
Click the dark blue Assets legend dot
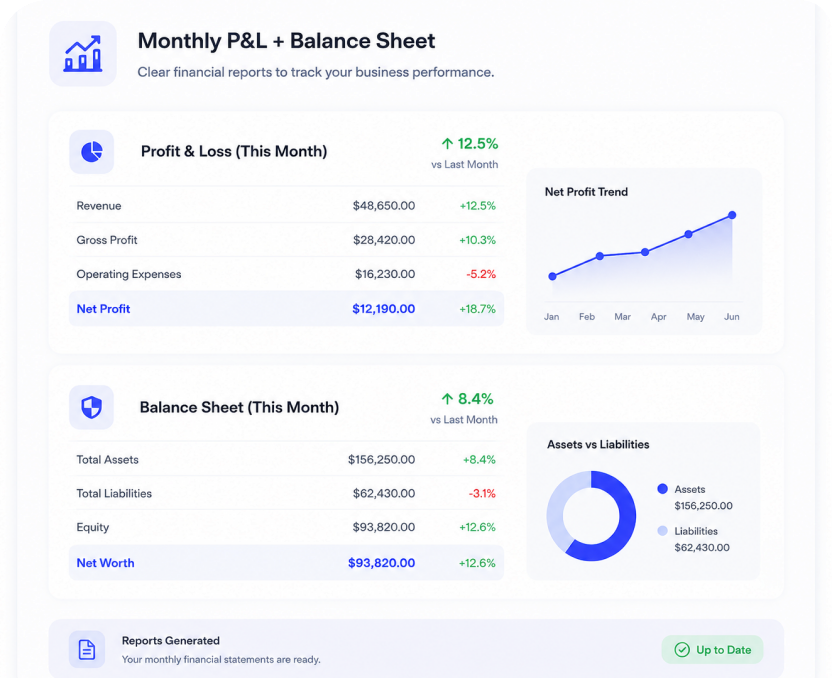(662, 489)
